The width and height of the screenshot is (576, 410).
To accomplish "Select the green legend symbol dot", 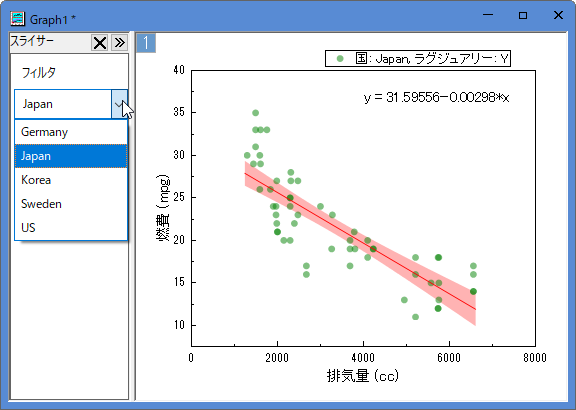I will point(340,58).
